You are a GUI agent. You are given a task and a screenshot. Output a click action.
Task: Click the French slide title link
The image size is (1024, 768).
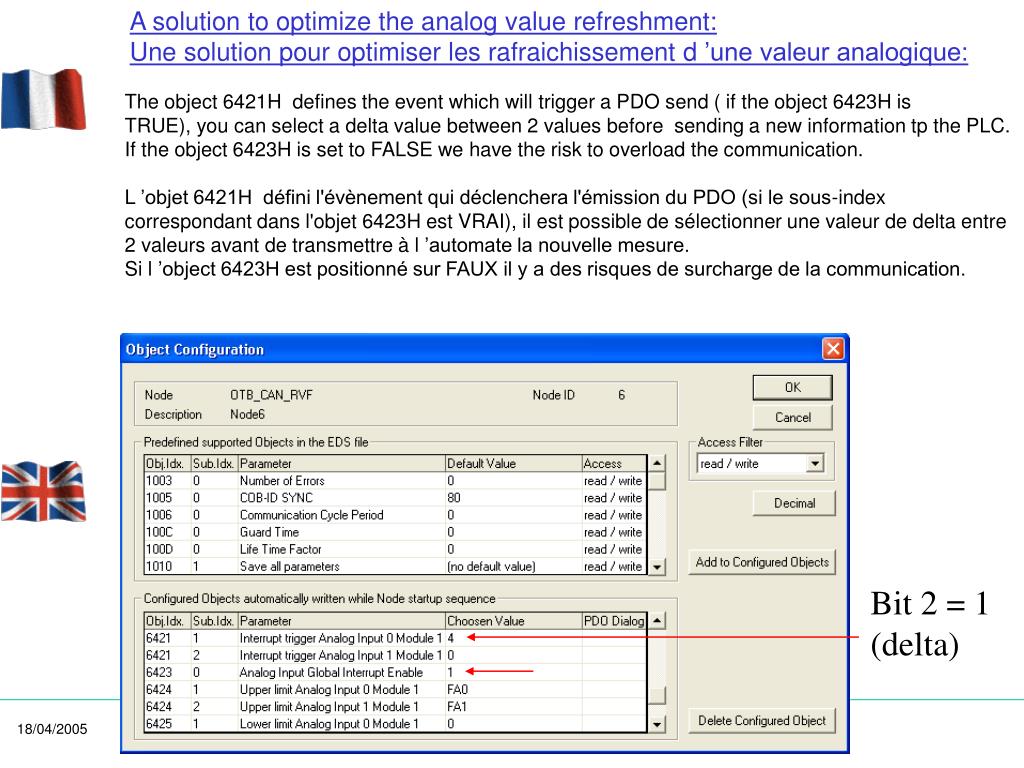(x=549, y=52)
